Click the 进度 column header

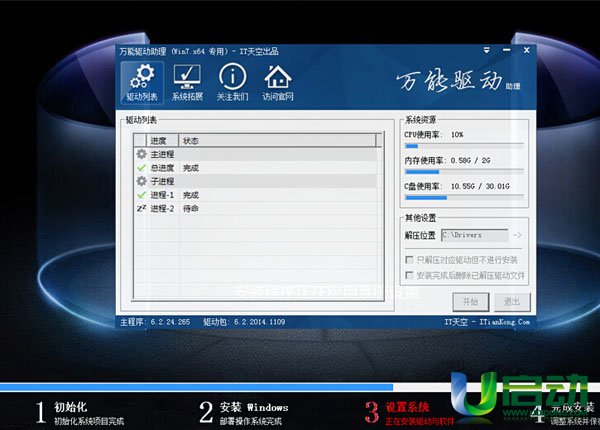coord(163,140)
